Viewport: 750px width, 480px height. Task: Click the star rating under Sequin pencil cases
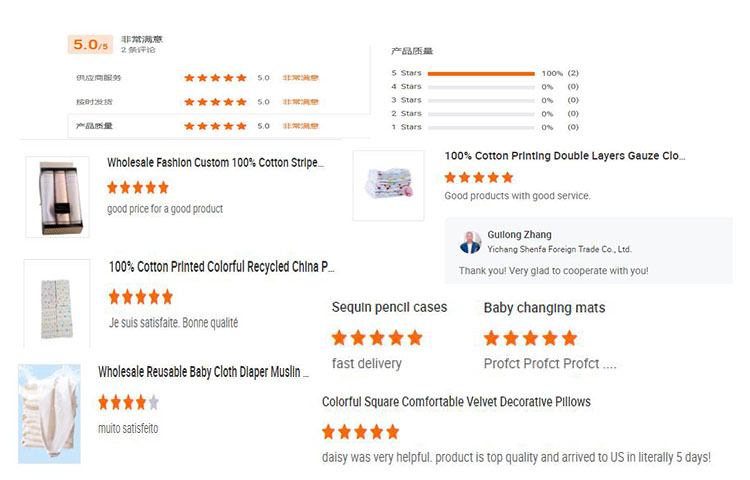point(377,338)
